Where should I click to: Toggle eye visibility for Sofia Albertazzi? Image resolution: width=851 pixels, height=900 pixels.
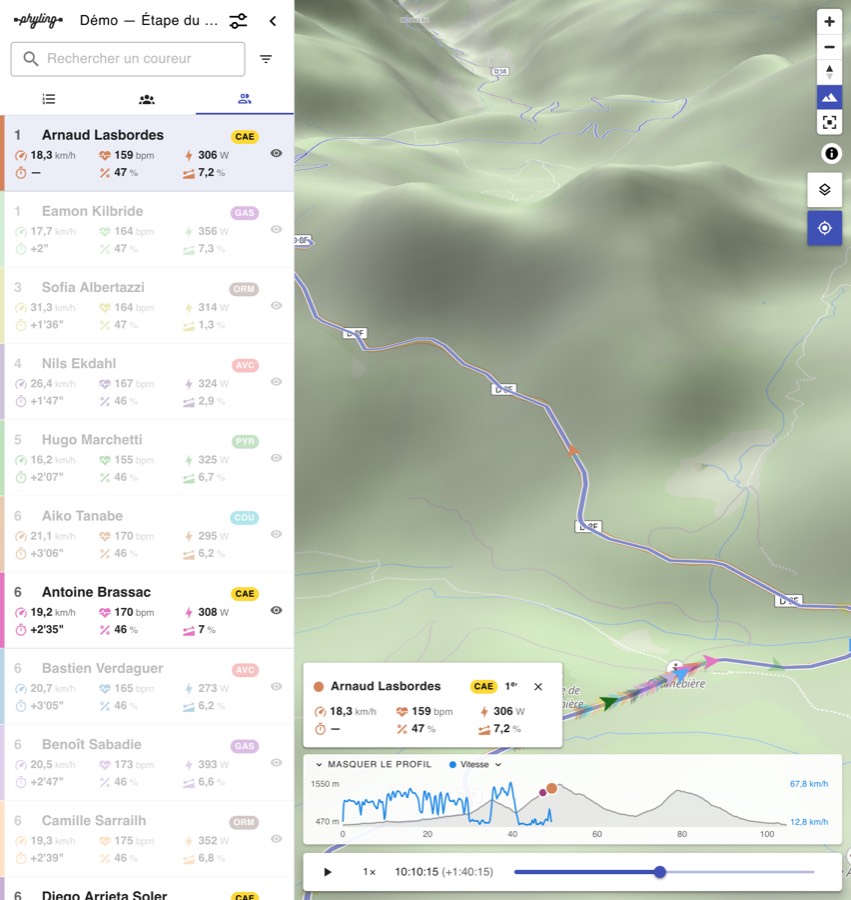[276, 305]
